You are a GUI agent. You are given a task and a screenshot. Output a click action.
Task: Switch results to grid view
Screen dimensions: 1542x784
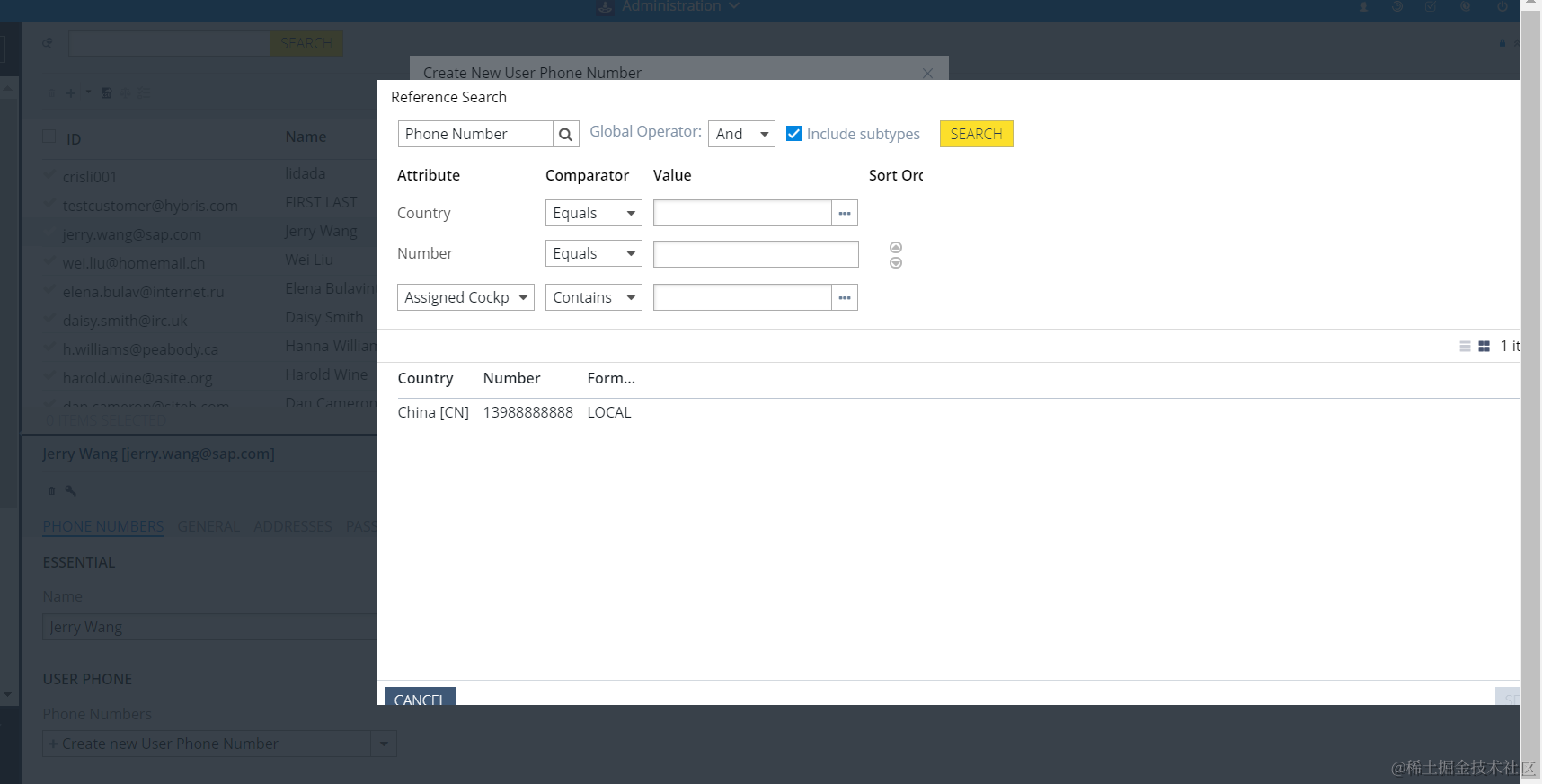point(1484,346)
